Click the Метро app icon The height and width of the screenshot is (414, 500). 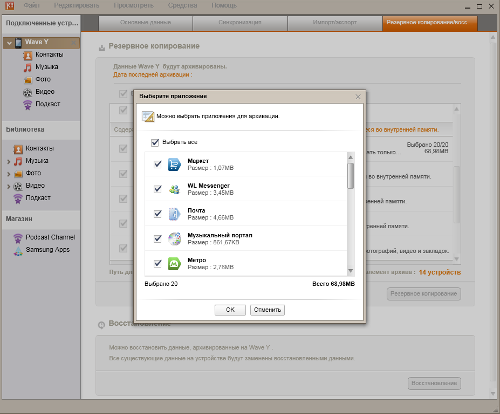pos(174,264)
